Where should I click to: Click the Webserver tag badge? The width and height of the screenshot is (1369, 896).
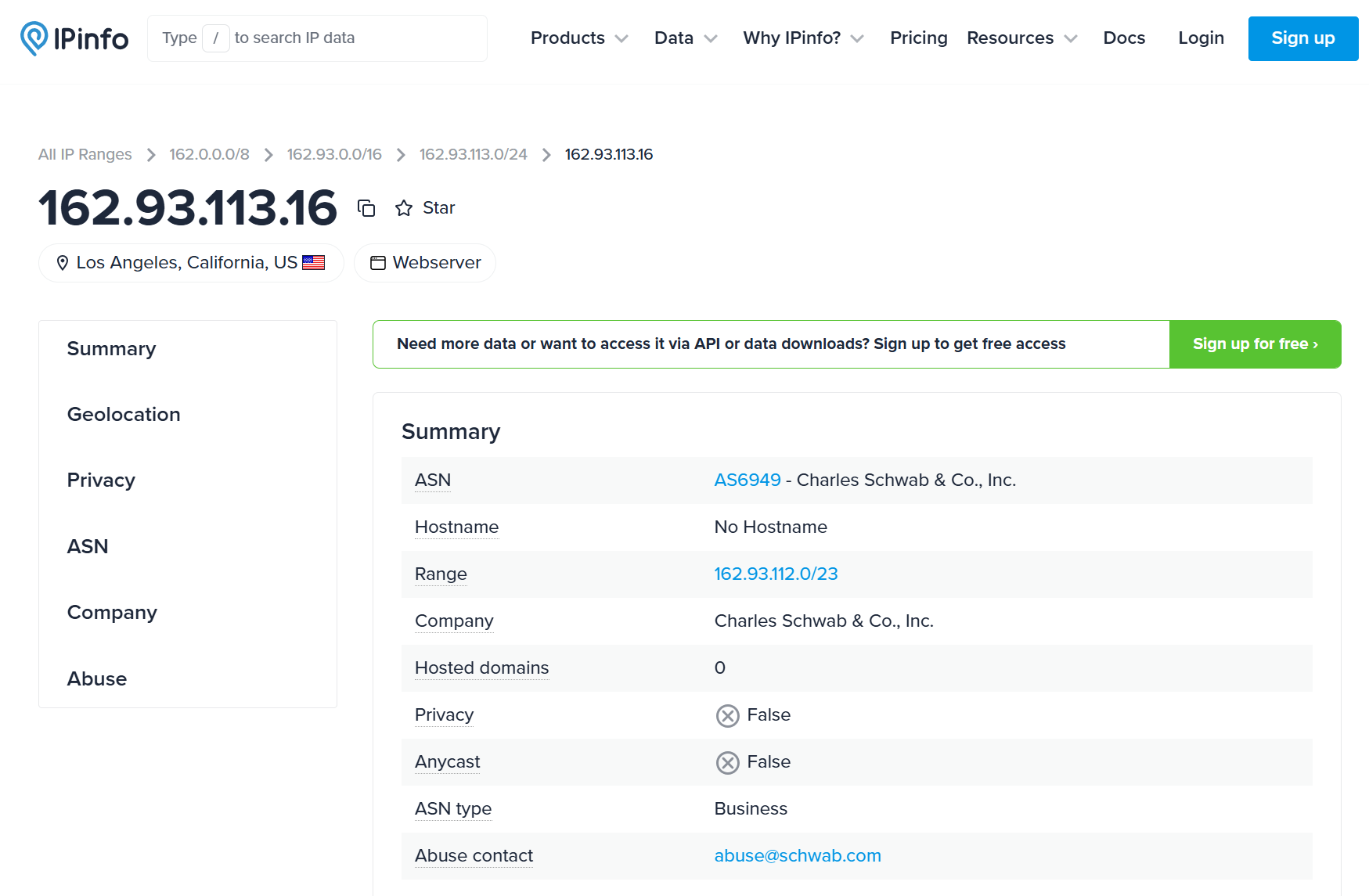pos(425,263)
